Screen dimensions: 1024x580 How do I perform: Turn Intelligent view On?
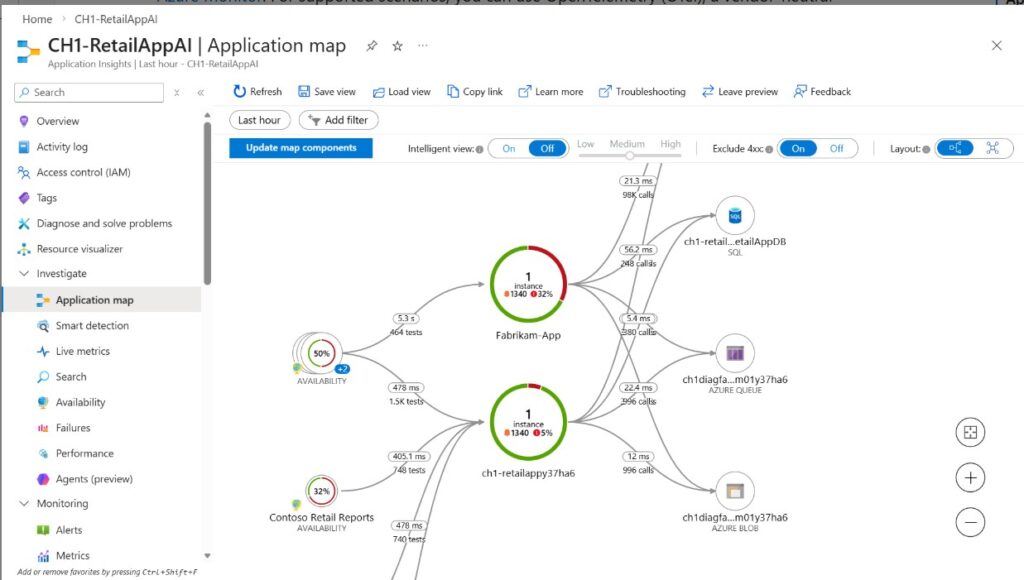pos(509,148)
